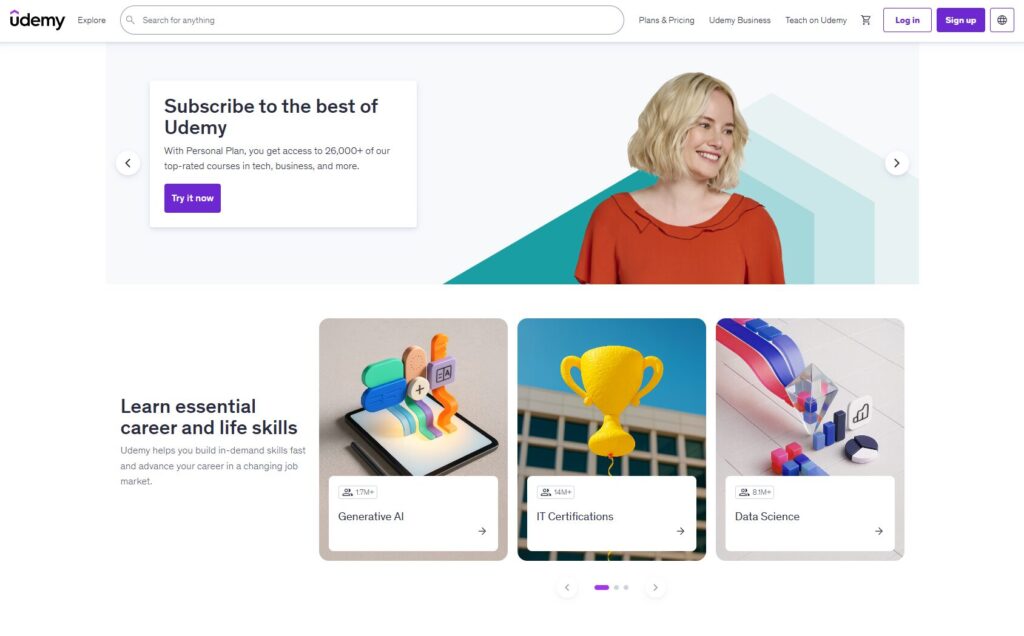Select the third carousel page dot

pos(626,588)
